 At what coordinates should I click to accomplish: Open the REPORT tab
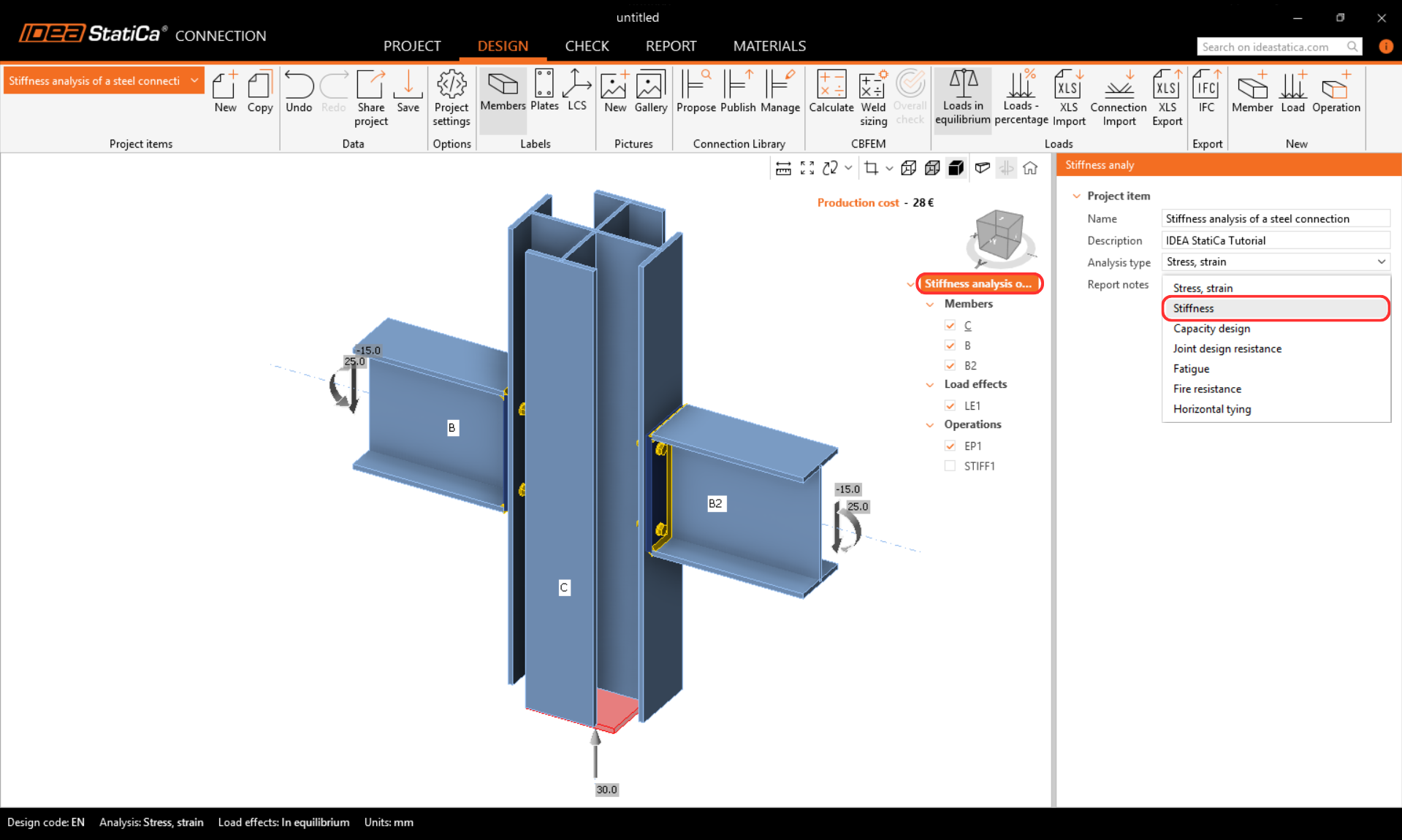(x=671, y=46)
